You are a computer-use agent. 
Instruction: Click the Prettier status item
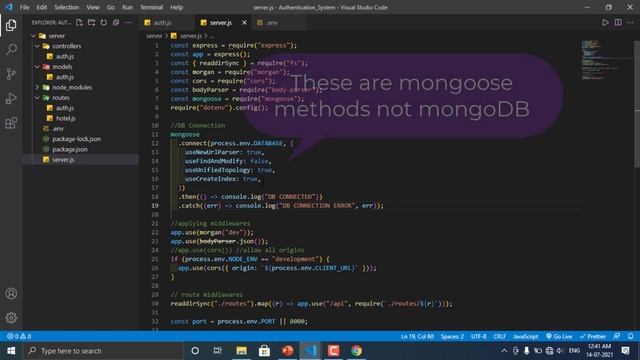click(x=593, y=336)
